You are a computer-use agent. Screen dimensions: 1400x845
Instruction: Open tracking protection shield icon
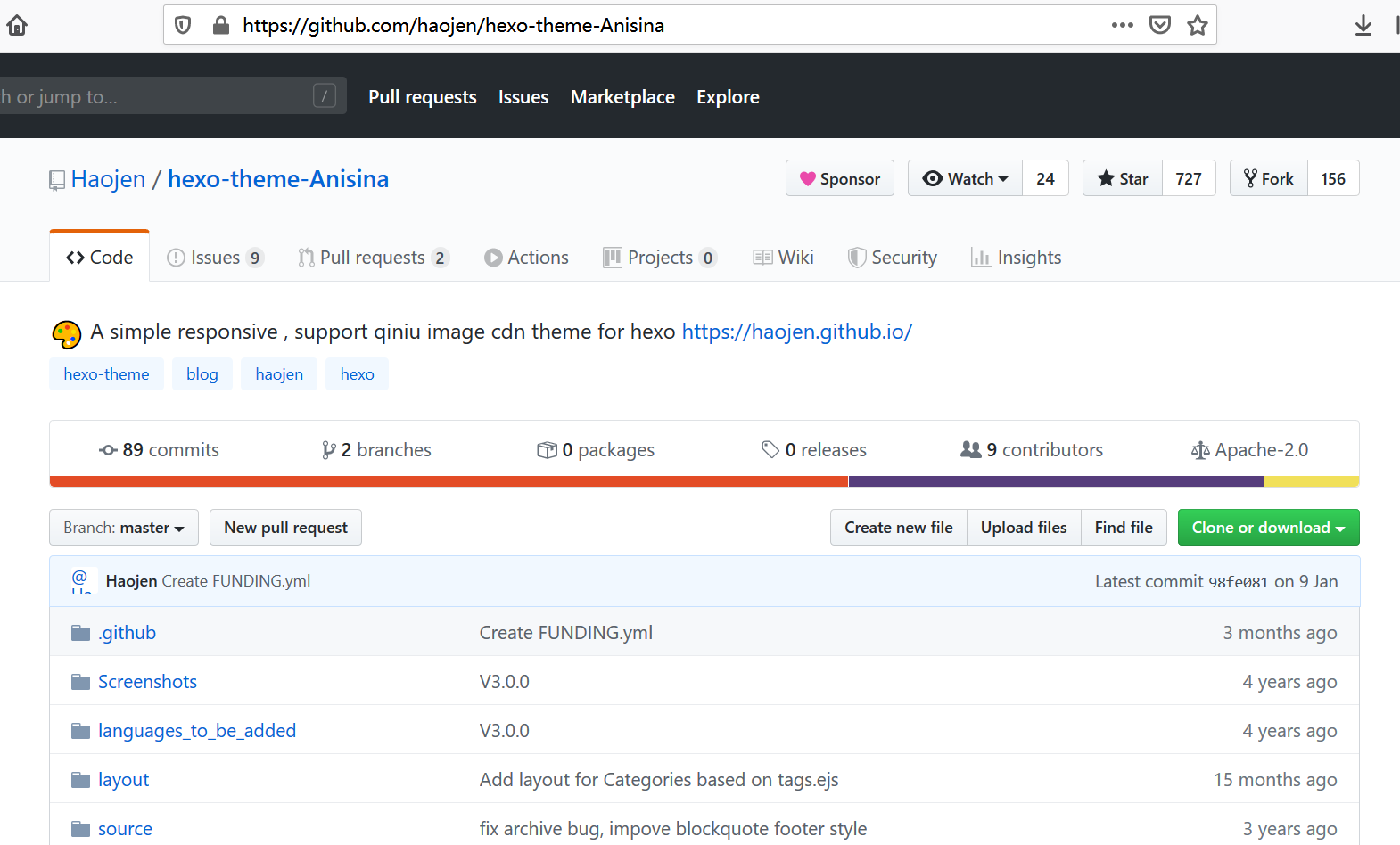click(x=183, y=25)
